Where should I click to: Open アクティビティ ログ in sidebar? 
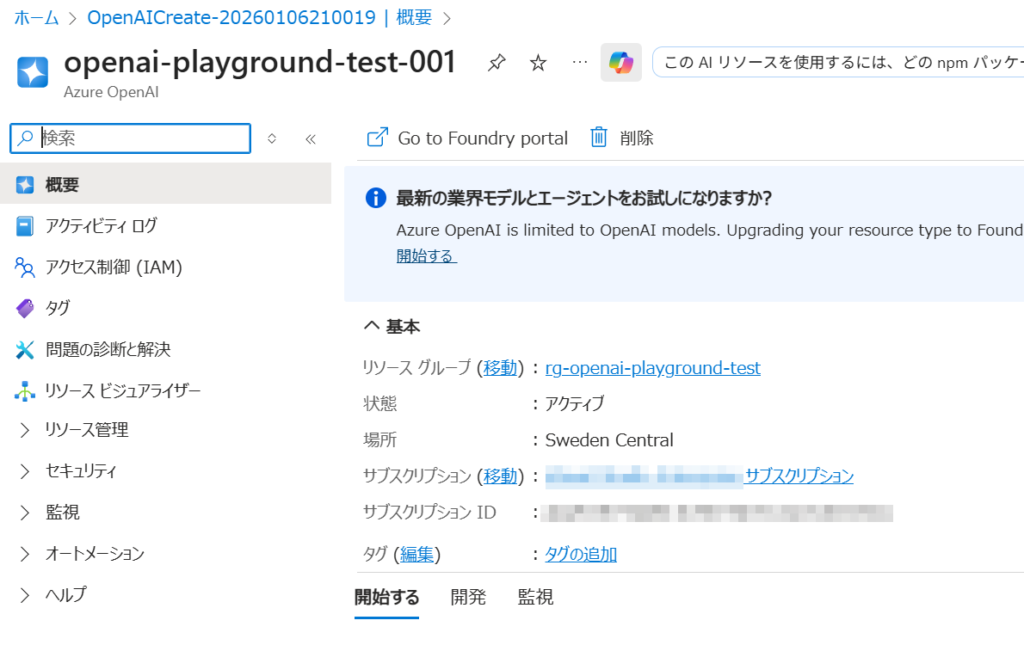pyautogui.click(x=101, y=226)
